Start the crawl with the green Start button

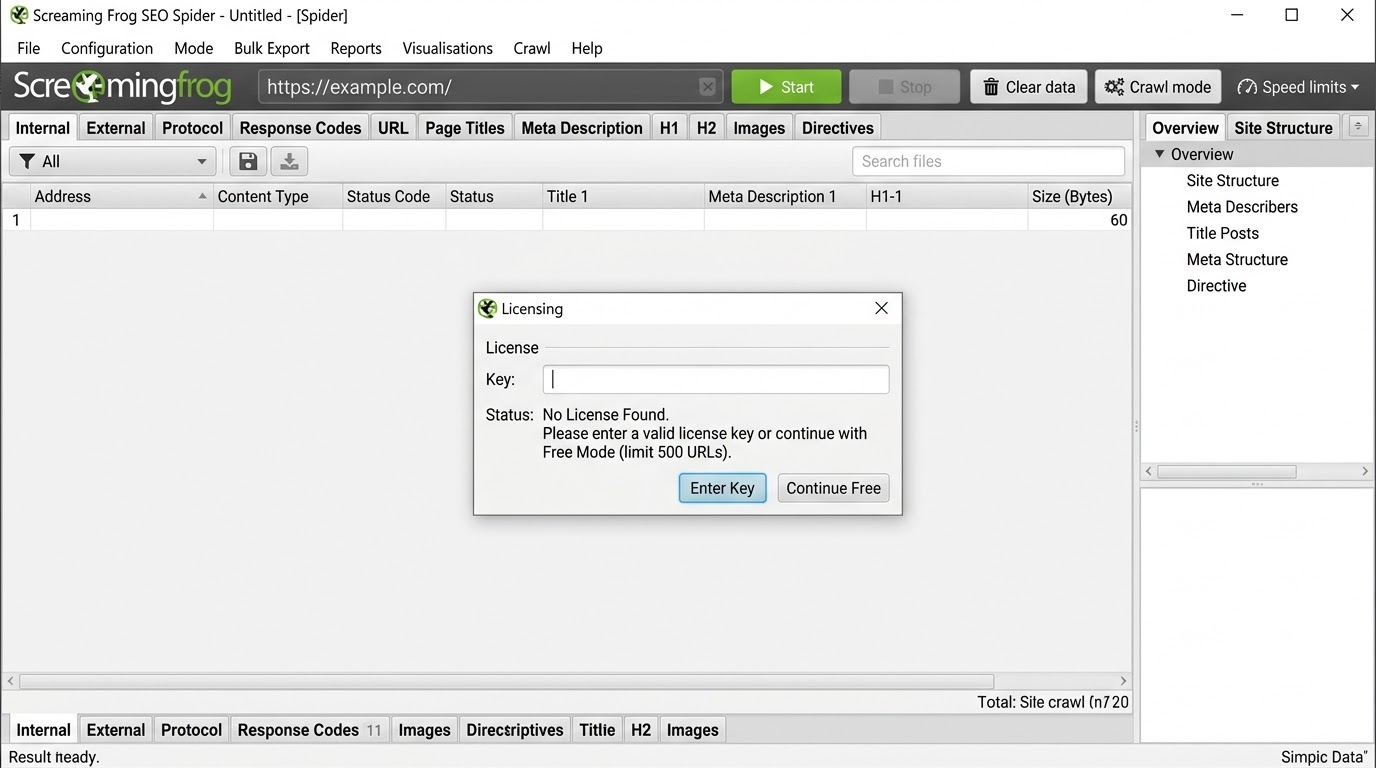pos(786,87)
